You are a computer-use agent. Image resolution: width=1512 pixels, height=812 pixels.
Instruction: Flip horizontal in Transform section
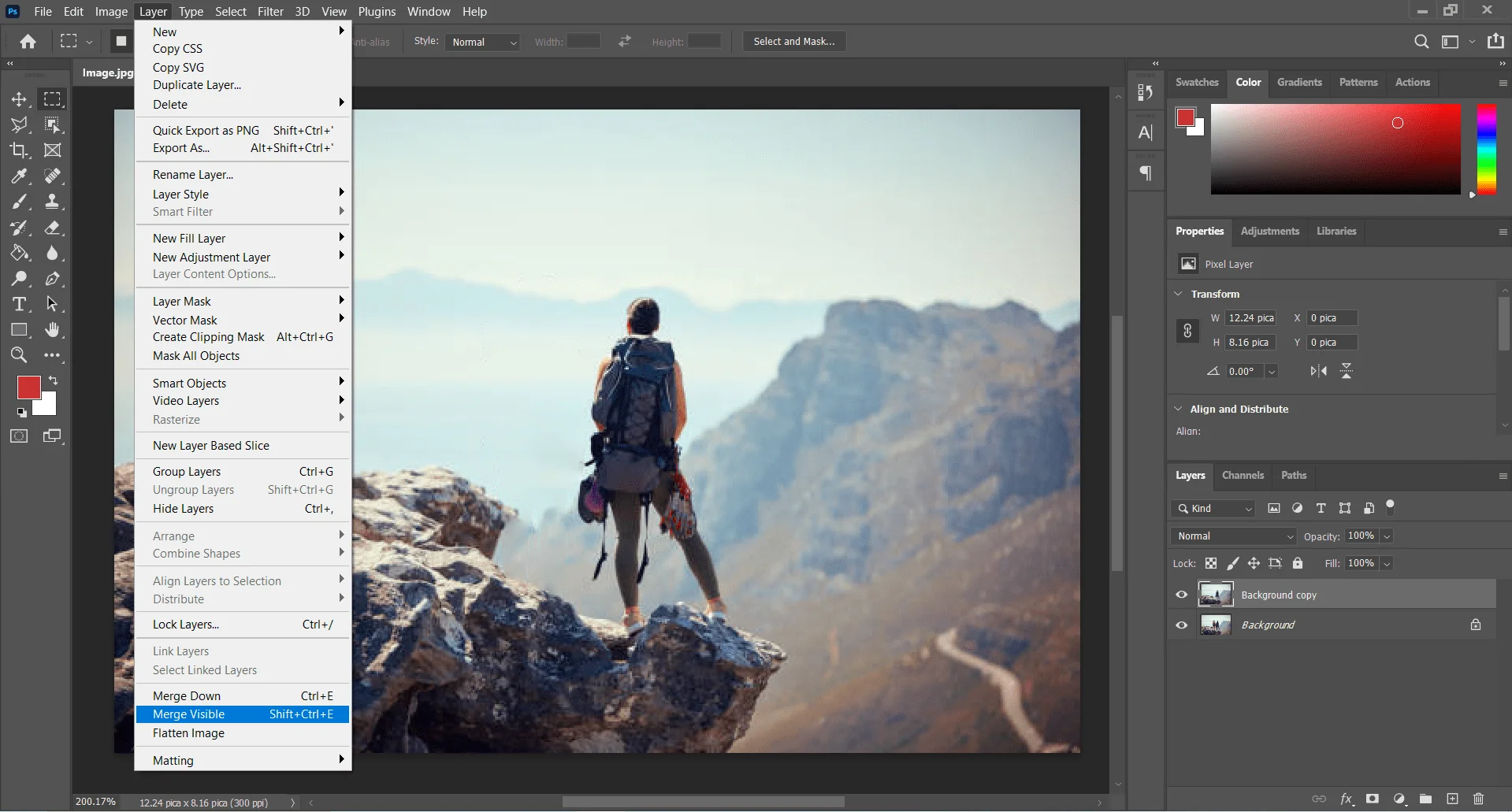(x=1318, y=371)
